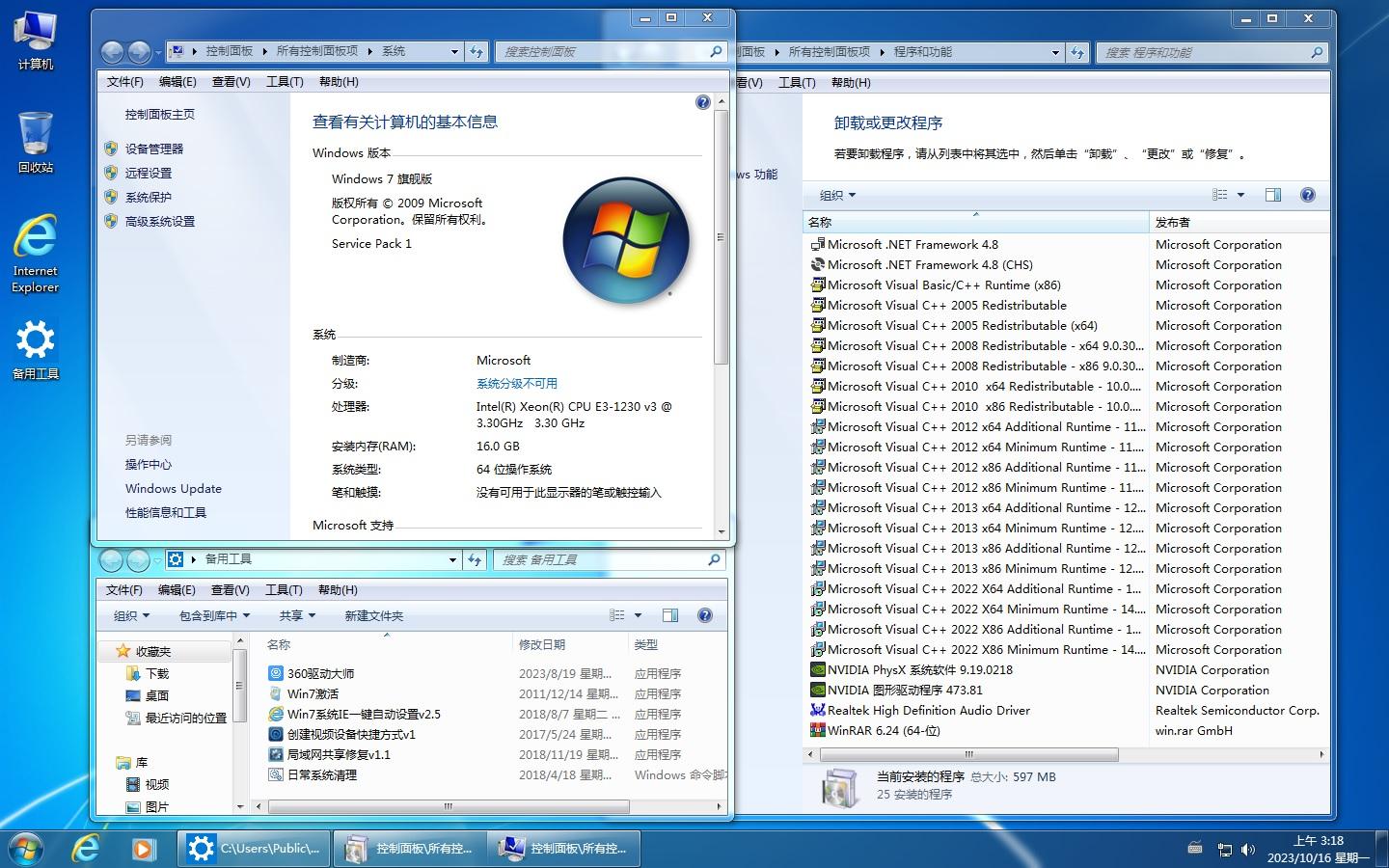This screenshot has width=1389, height=868.
Task: Open the 远程设置 link
Action: coord(149,173)
